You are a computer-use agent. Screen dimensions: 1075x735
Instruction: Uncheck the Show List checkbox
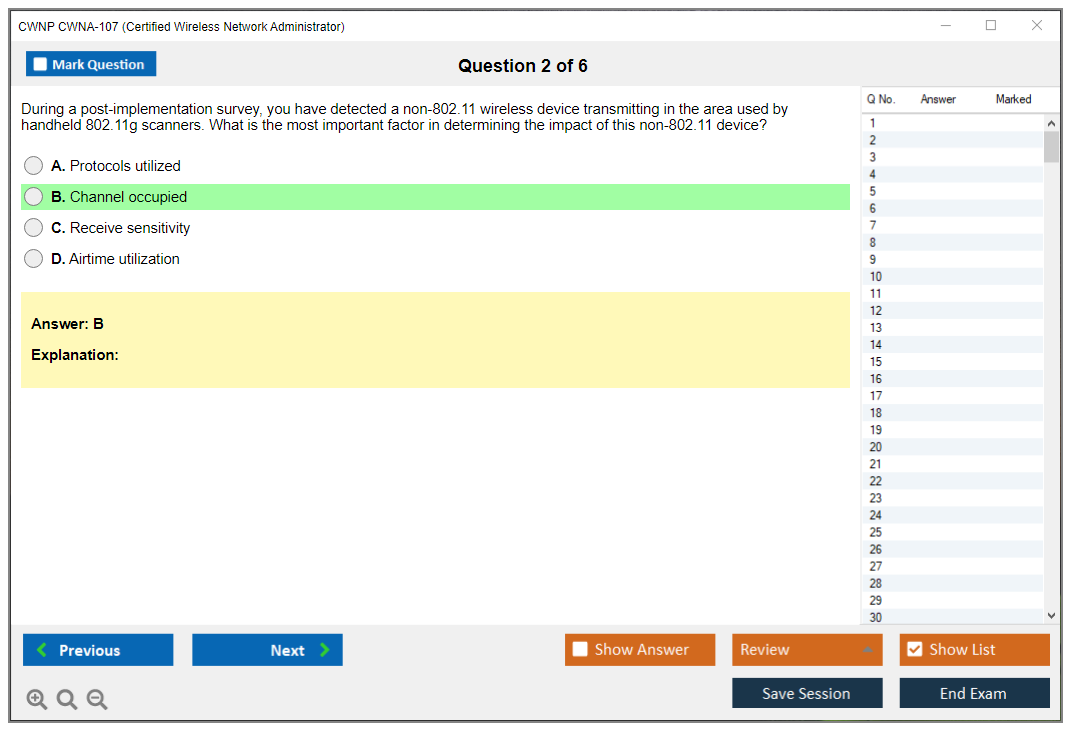[x=914, y=650]
